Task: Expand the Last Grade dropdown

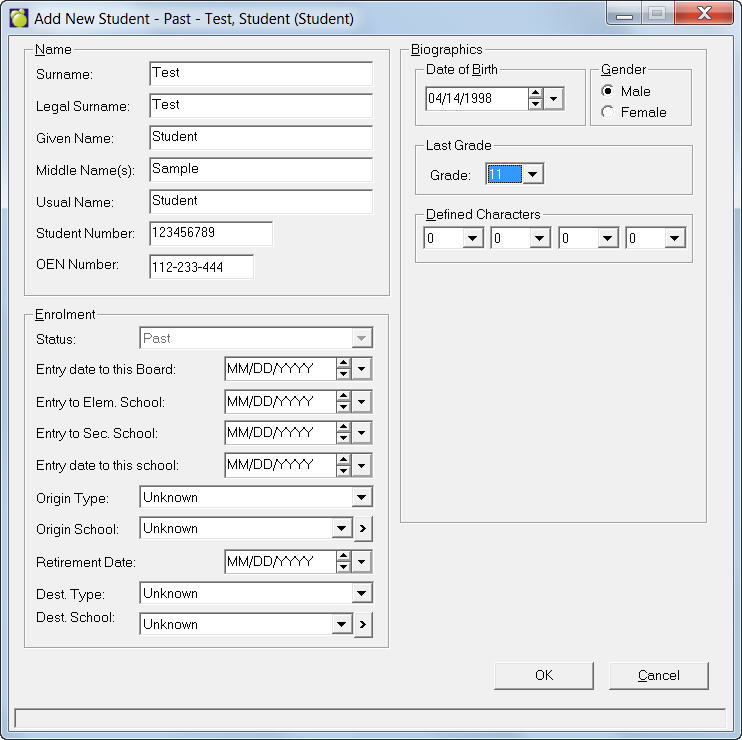Action: [533, 175]
